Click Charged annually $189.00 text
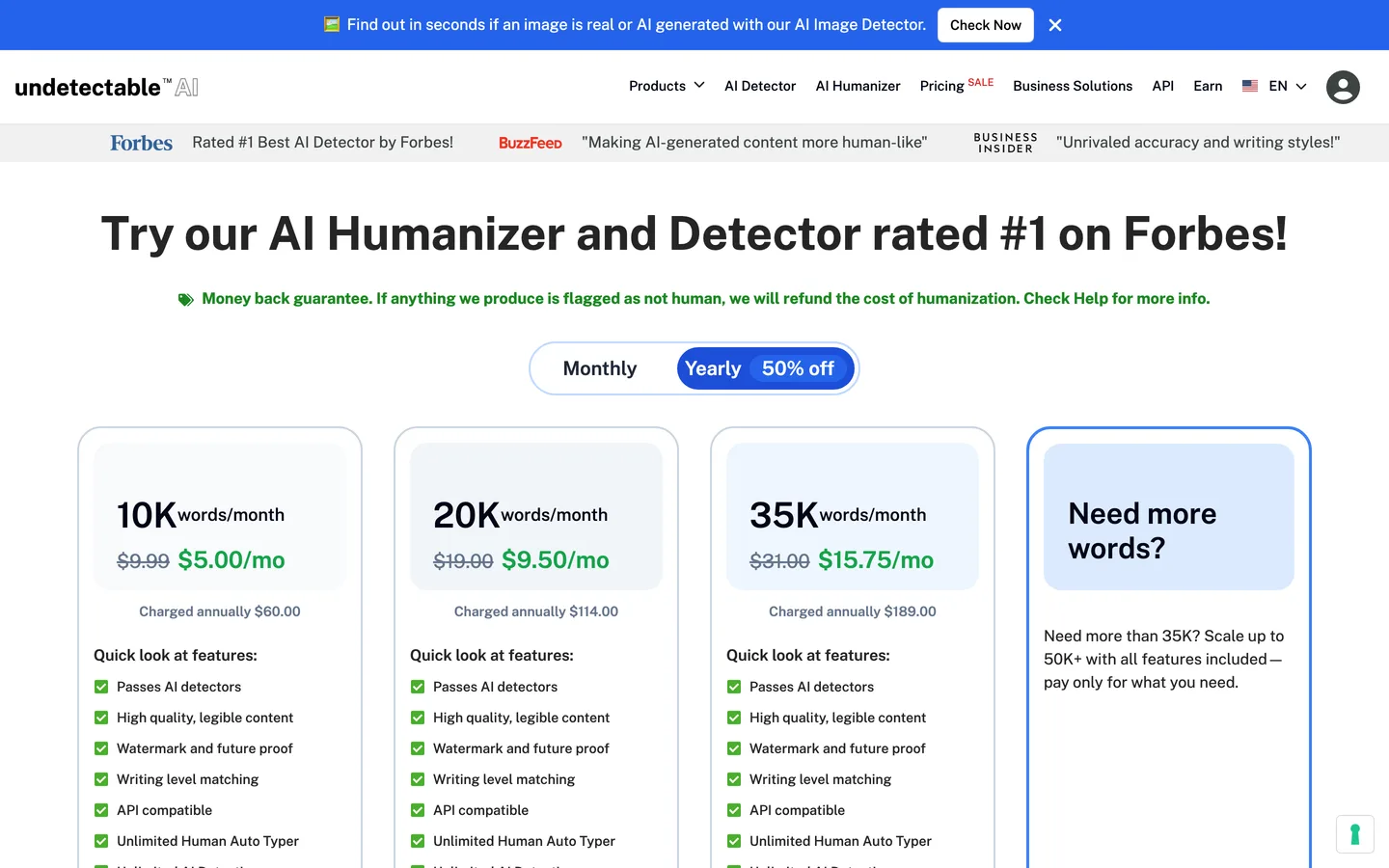 (x=853, y=611)
